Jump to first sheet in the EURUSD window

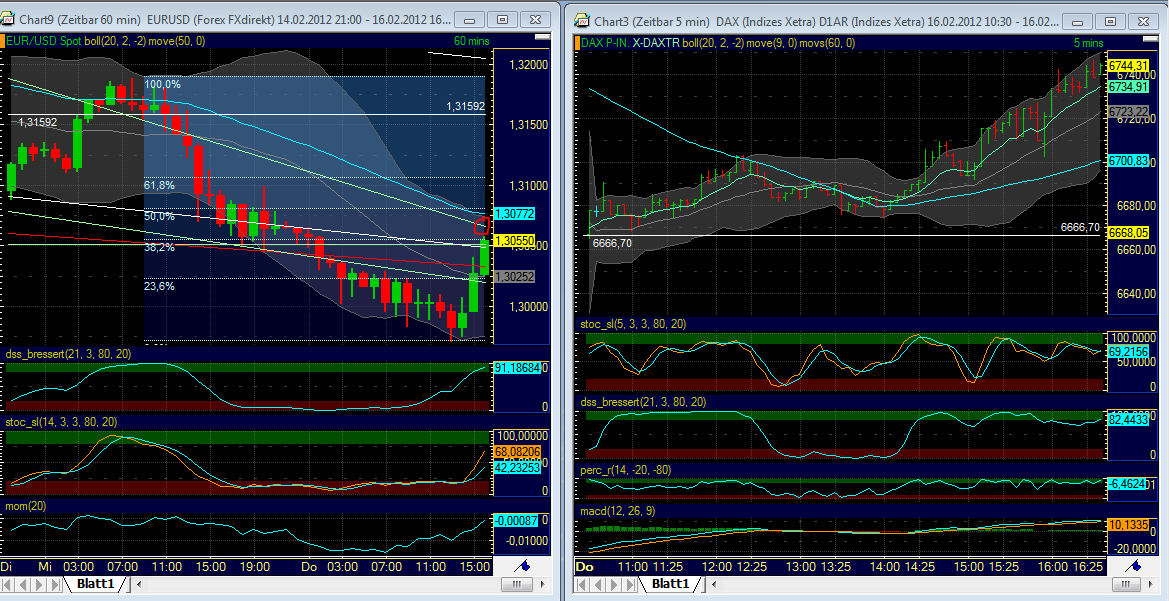point(8,583)
